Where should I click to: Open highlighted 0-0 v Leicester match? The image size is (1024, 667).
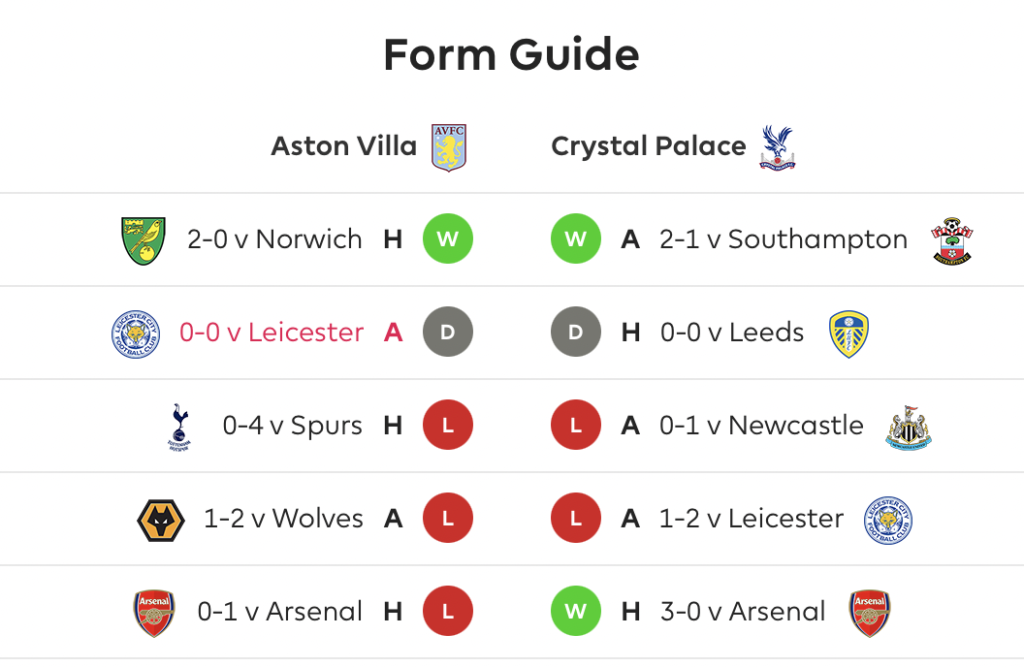click(x=272, y=333)
